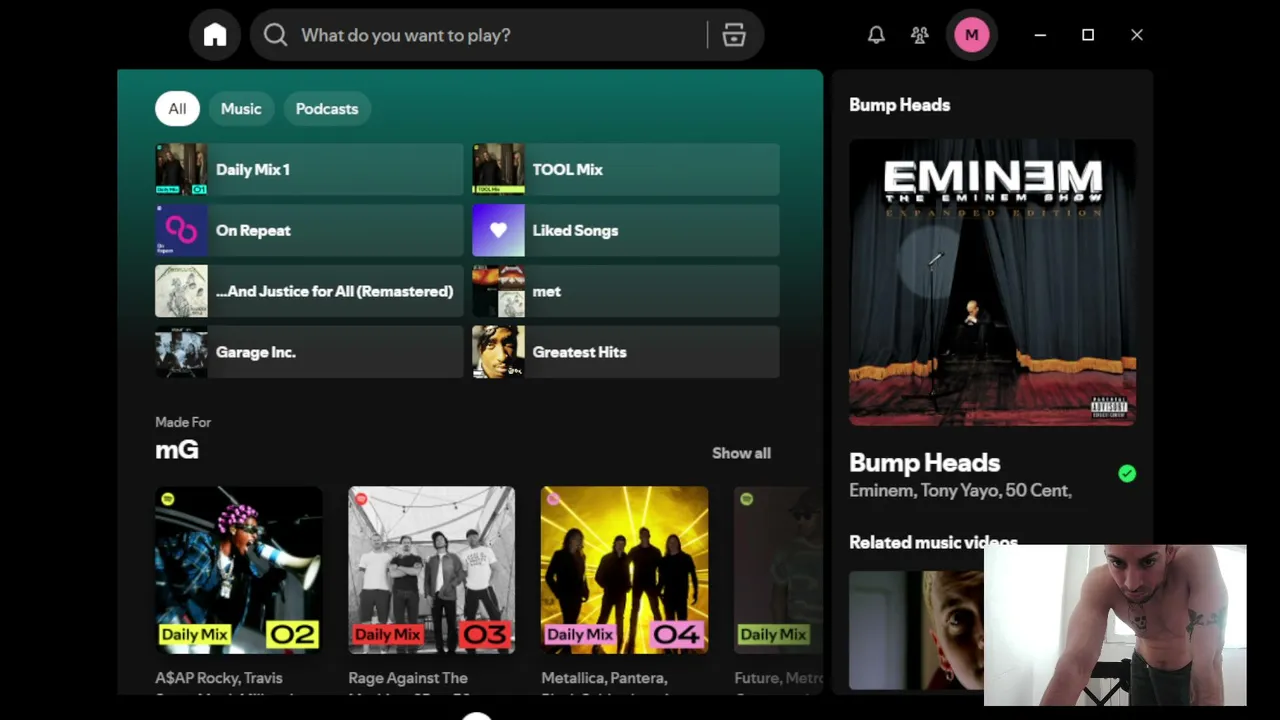Select the All filter chip
1280x720 pixels.
pos(177,109)
